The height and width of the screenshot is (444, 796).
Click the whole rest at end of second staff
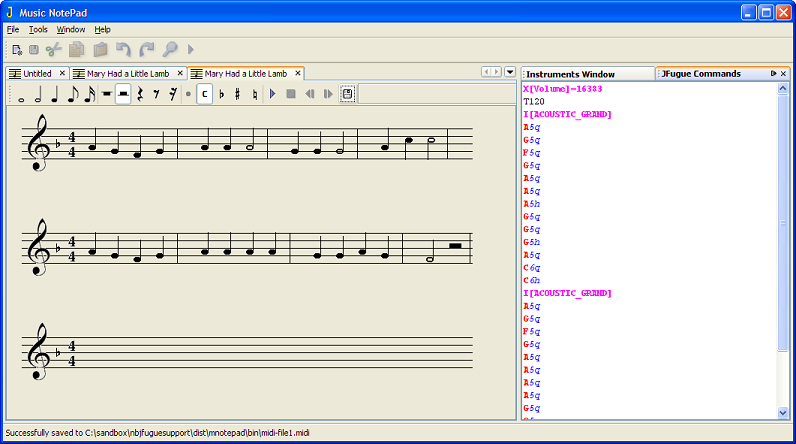click(455, 246)
